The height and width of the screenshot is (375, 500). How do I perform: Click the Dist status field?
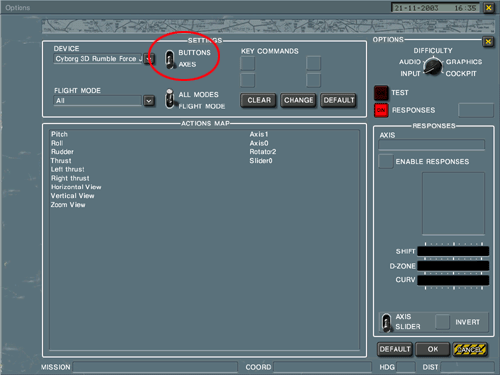point(467,367)
